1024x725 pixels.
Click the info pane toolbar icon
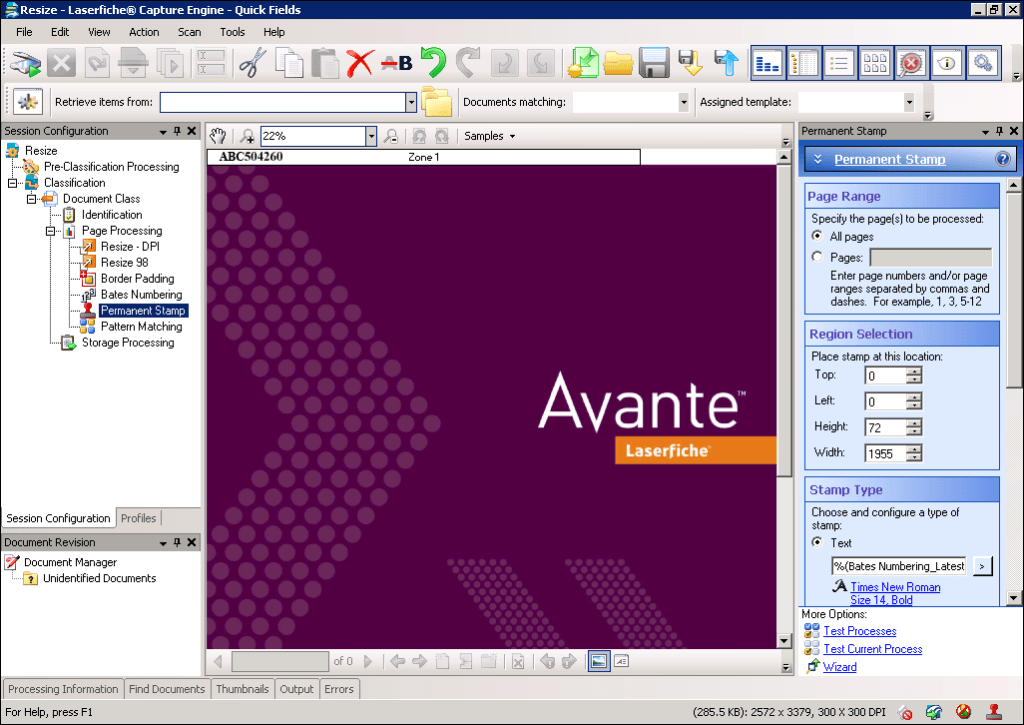click(x=947, y=63)
